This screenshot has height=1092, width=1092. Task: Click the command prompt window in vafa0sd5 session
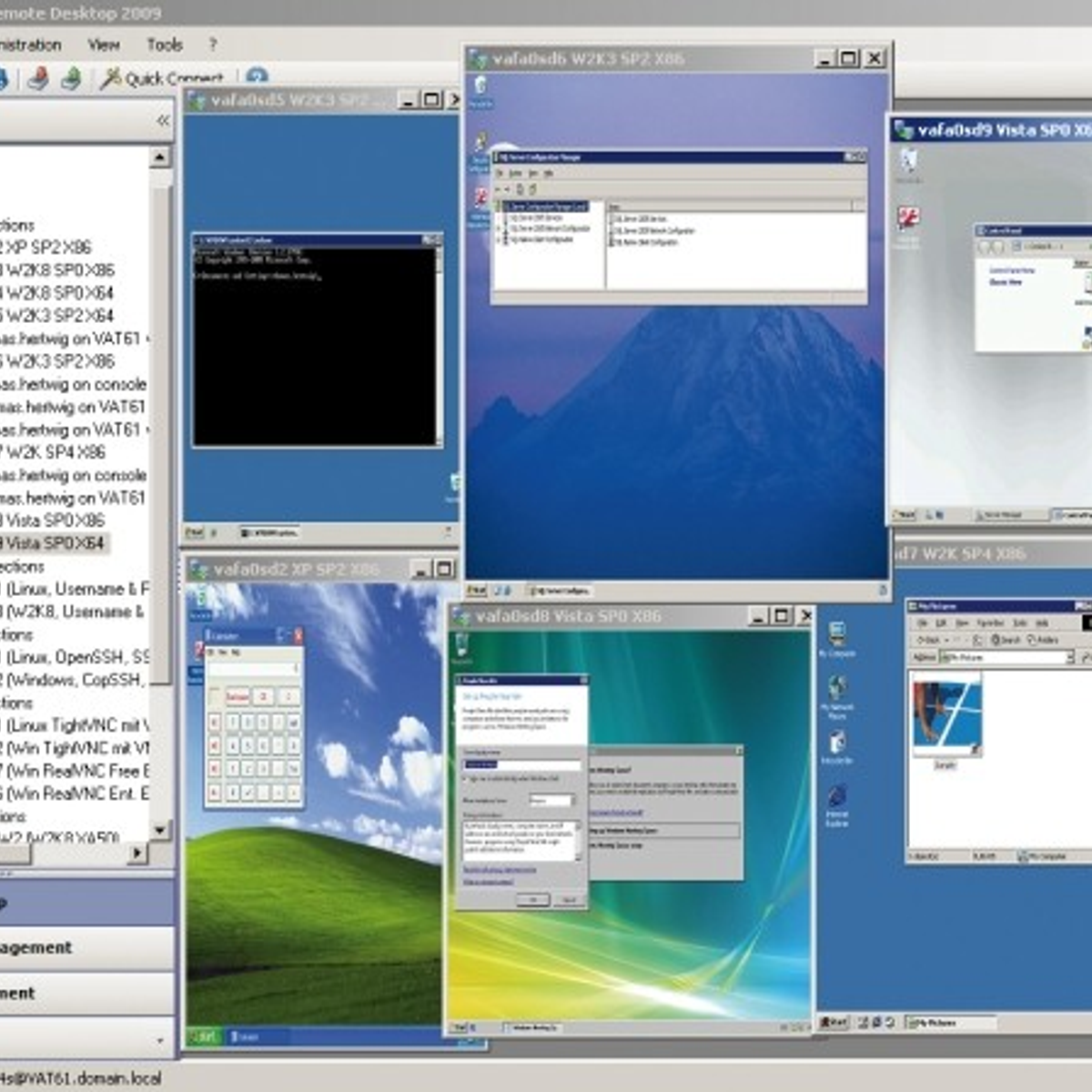[318, 339]
